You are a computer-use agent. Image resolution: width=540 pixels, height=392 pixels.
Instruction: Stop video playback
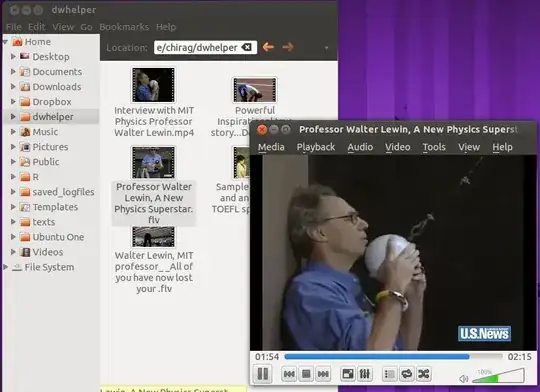pyautogui.click(x=306, y=374)
